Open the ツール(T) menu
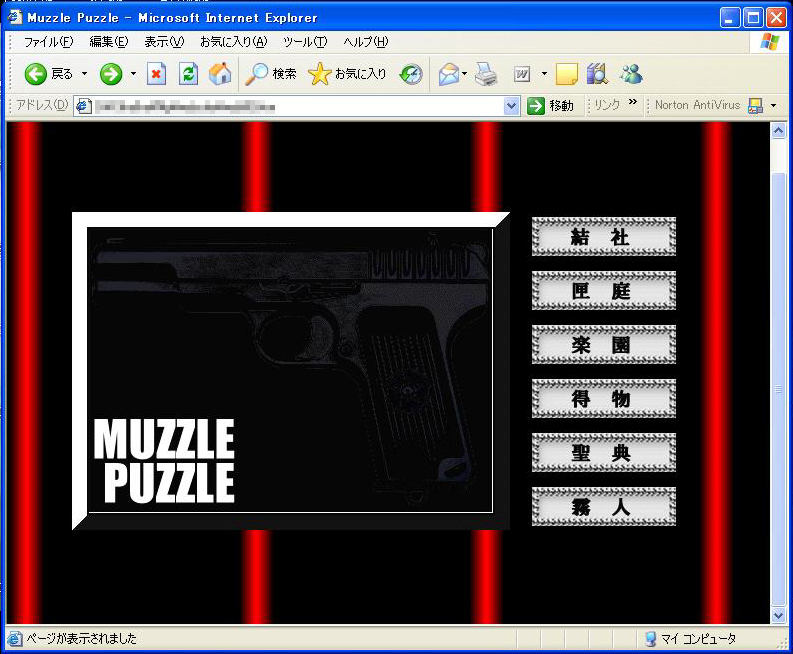This screenshot has width=793, height=654. 305,42
